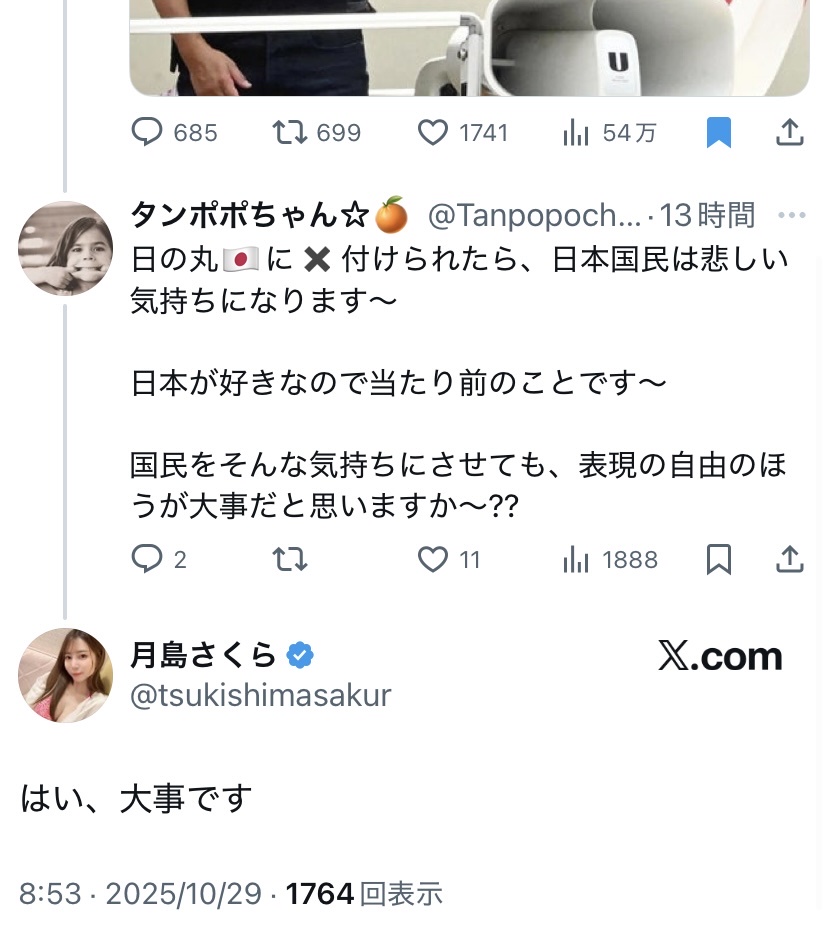Open @Tanpopoch handle profile link

point(535,215)
